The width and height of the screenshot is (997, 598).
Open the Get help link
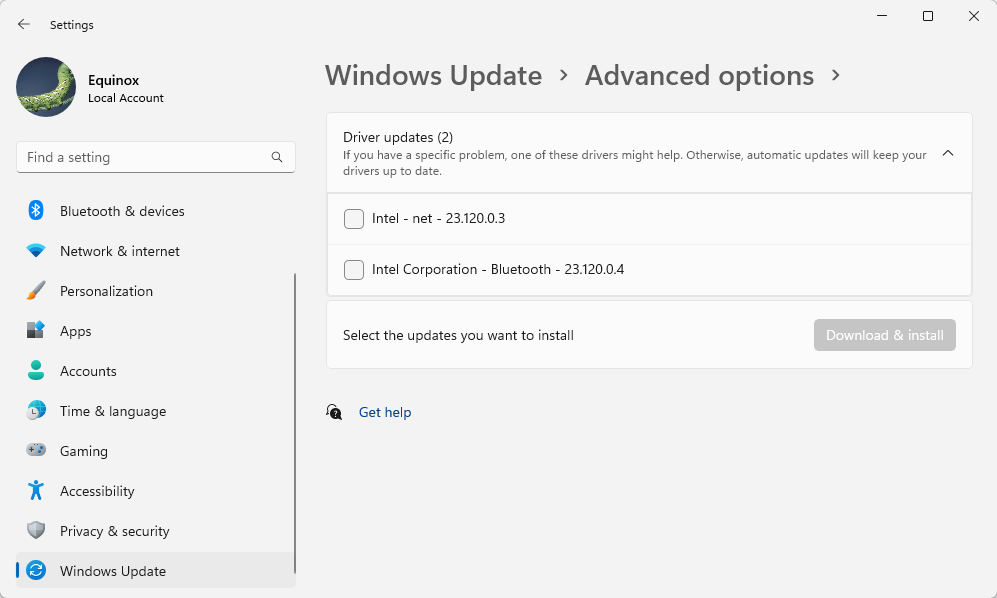click(x=385, y=412)
